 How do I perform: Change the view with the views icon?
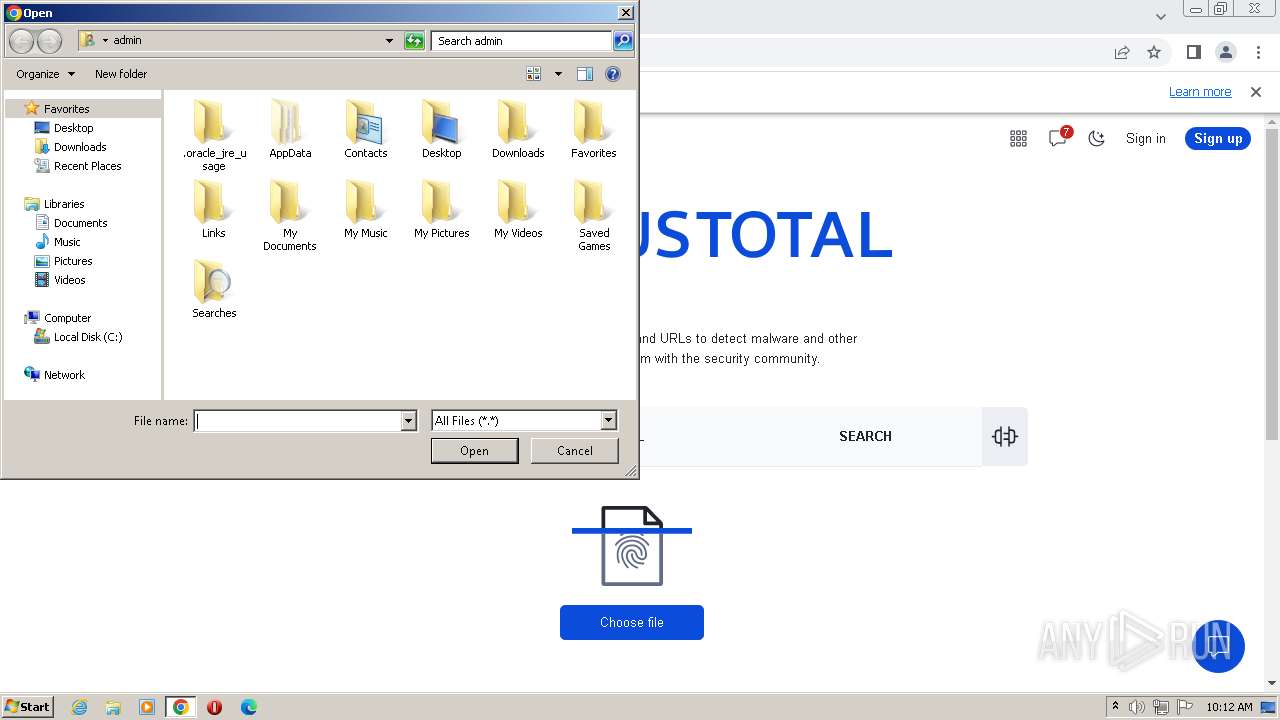point(534,74)
